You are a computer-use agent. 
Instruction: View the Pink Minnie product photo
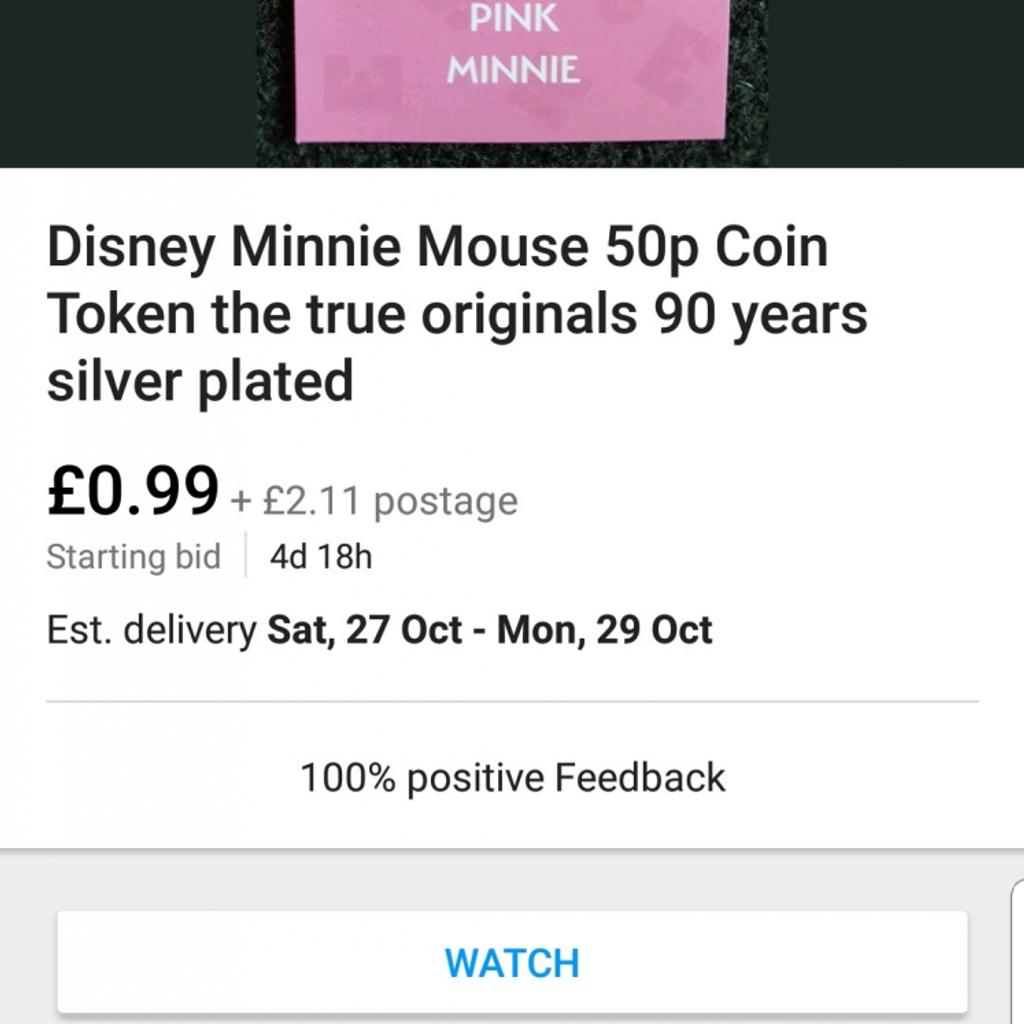tap(512, 80)
